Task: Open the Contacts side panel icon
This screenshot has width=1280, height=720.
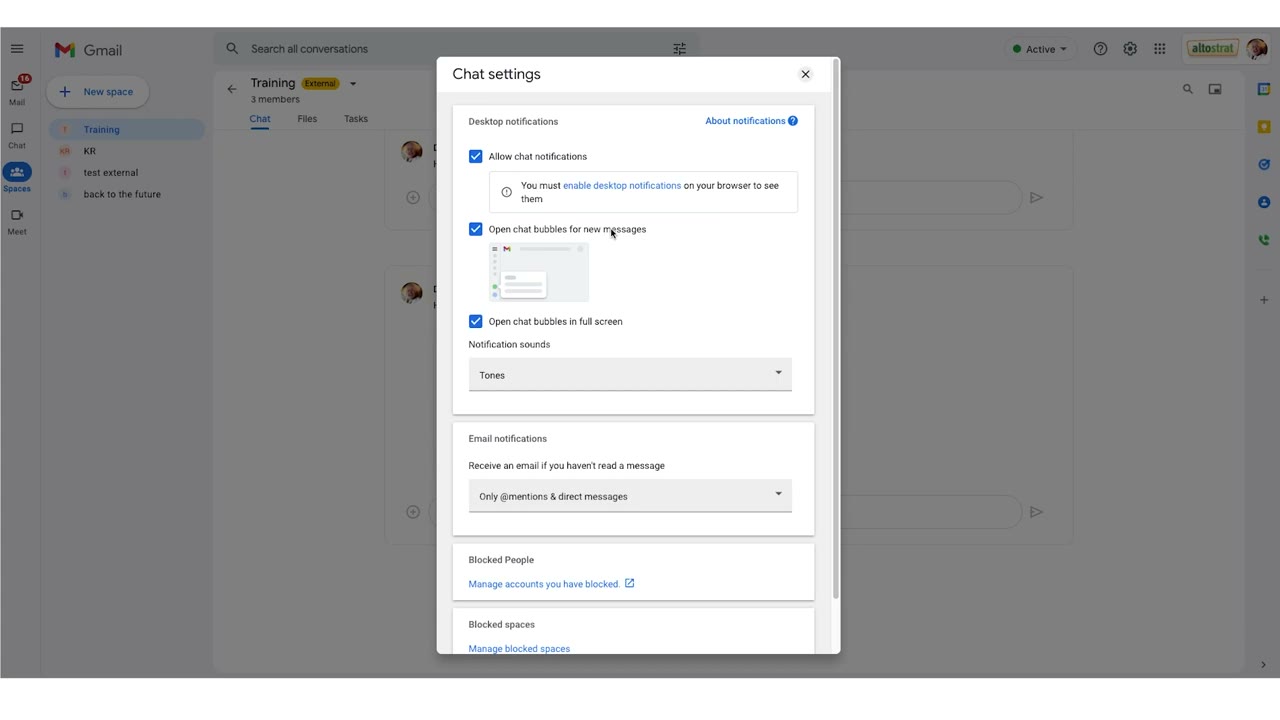Action: [1264, 202]
